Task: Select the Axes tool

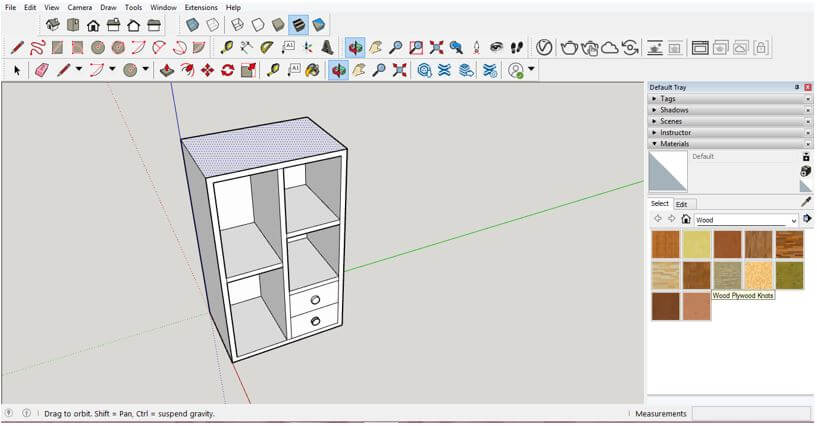Action: (x=307, y=48)
